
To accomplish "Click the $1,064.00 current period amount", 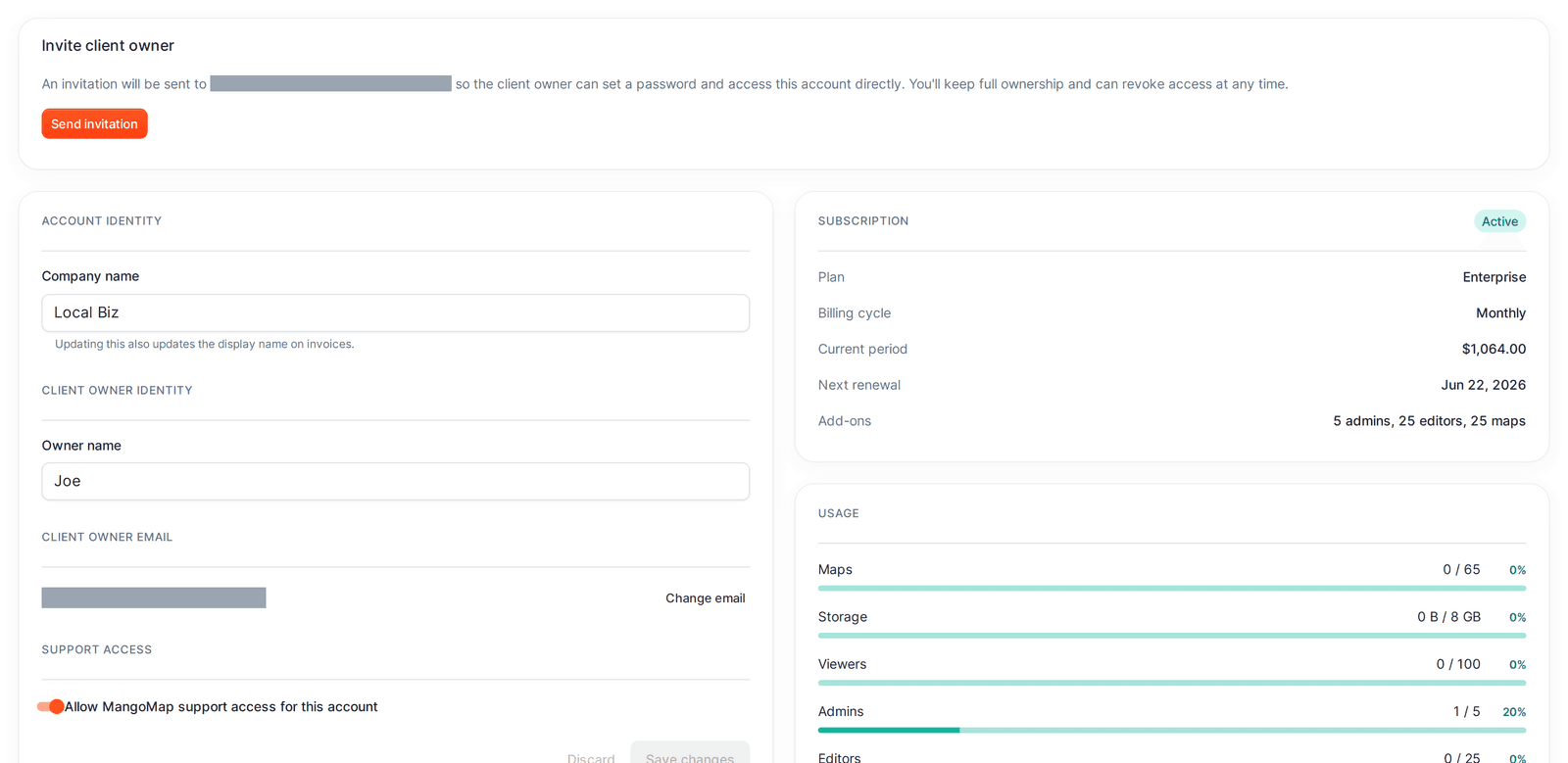I will coord(1494,349).
